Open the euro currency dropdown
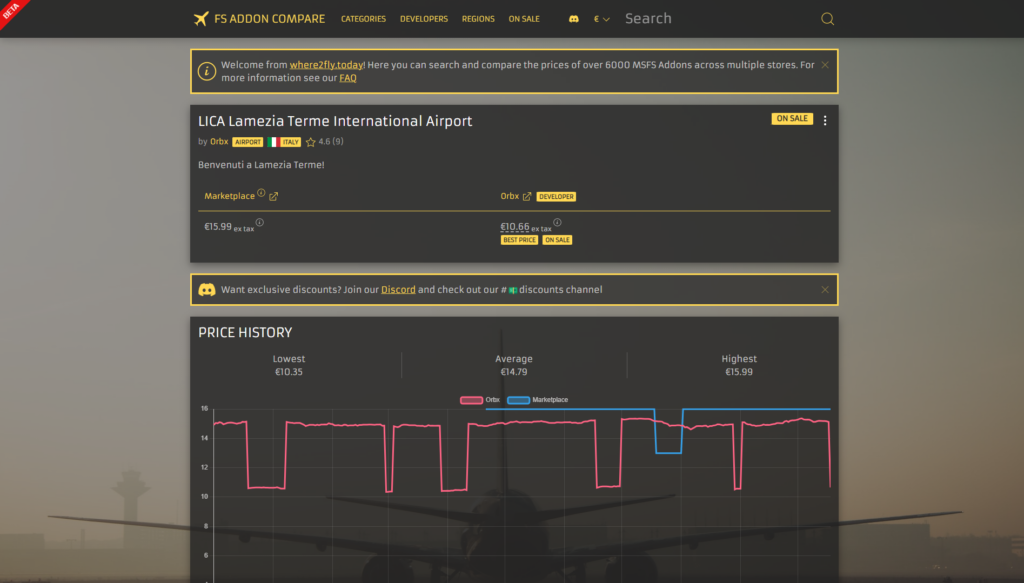The image size is (1024, 583). (601, 19)
